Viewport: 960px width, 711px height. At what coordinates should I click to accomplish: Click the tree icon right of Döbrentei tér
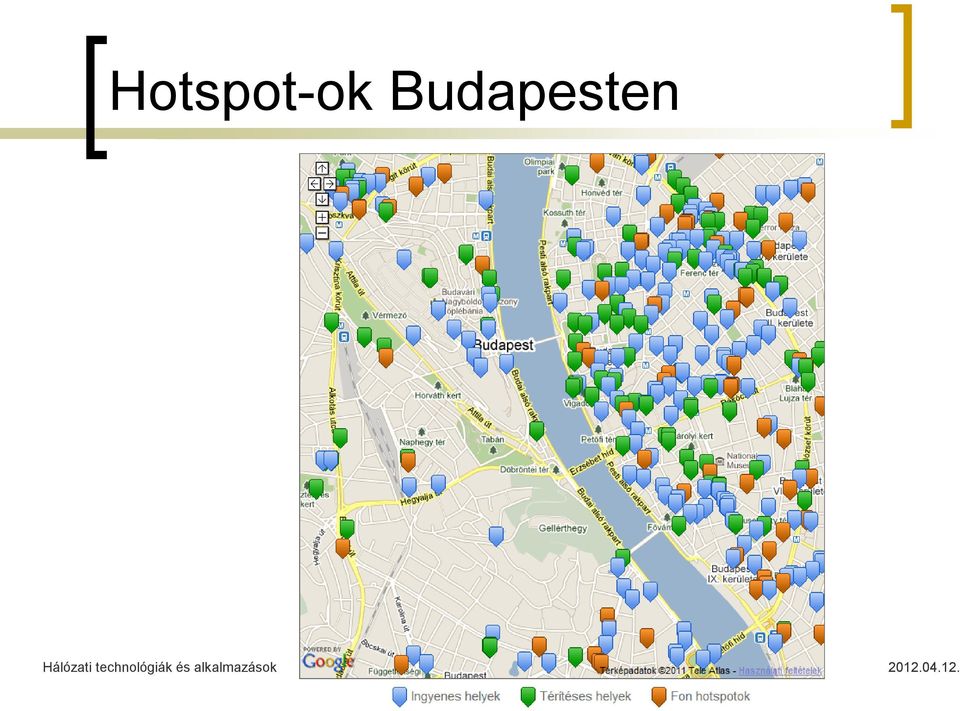pyautogui.click(x=556, y=470)
